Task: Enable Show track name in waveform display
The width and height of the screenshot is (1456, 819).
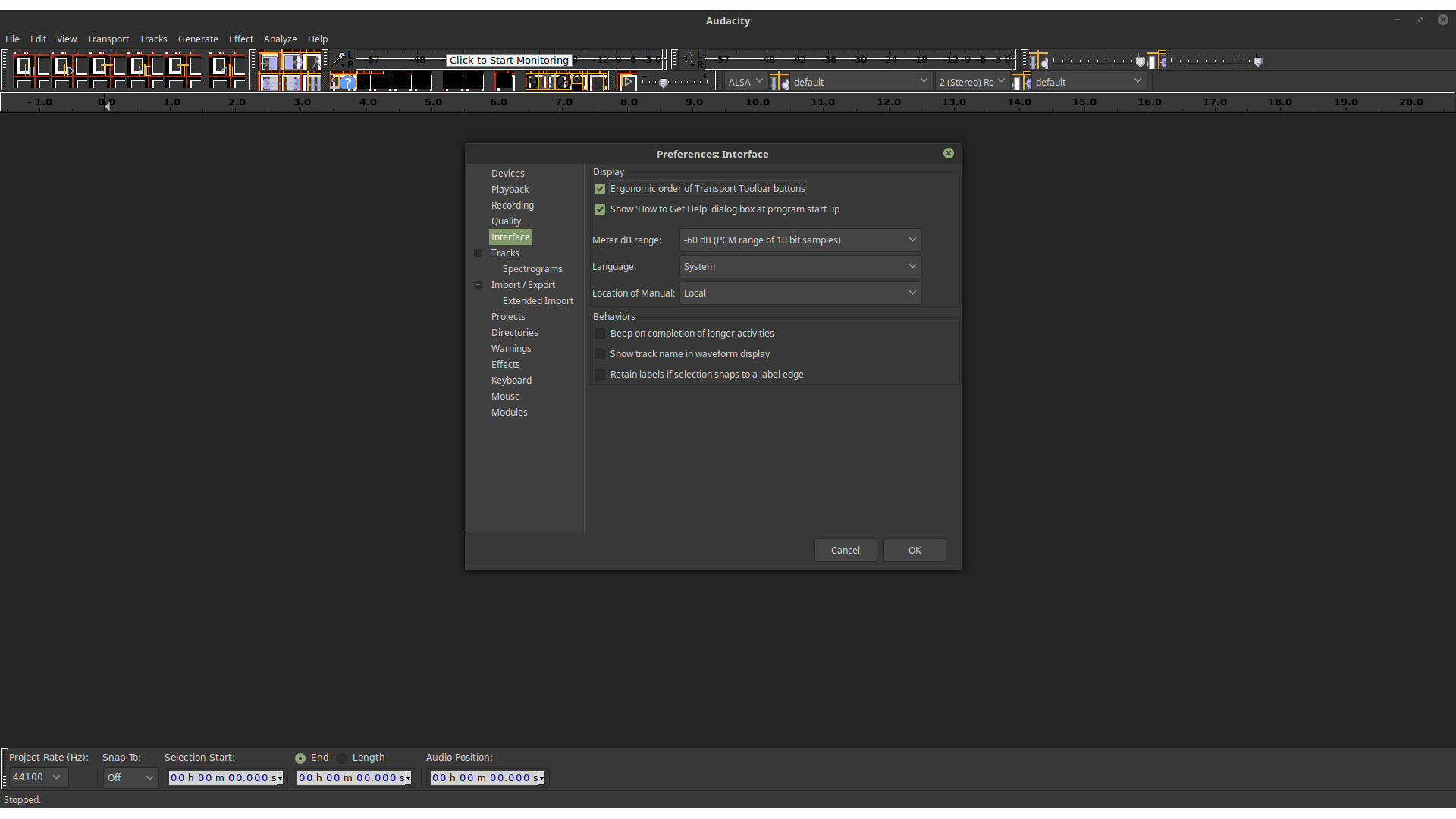Action: [600, 354]
